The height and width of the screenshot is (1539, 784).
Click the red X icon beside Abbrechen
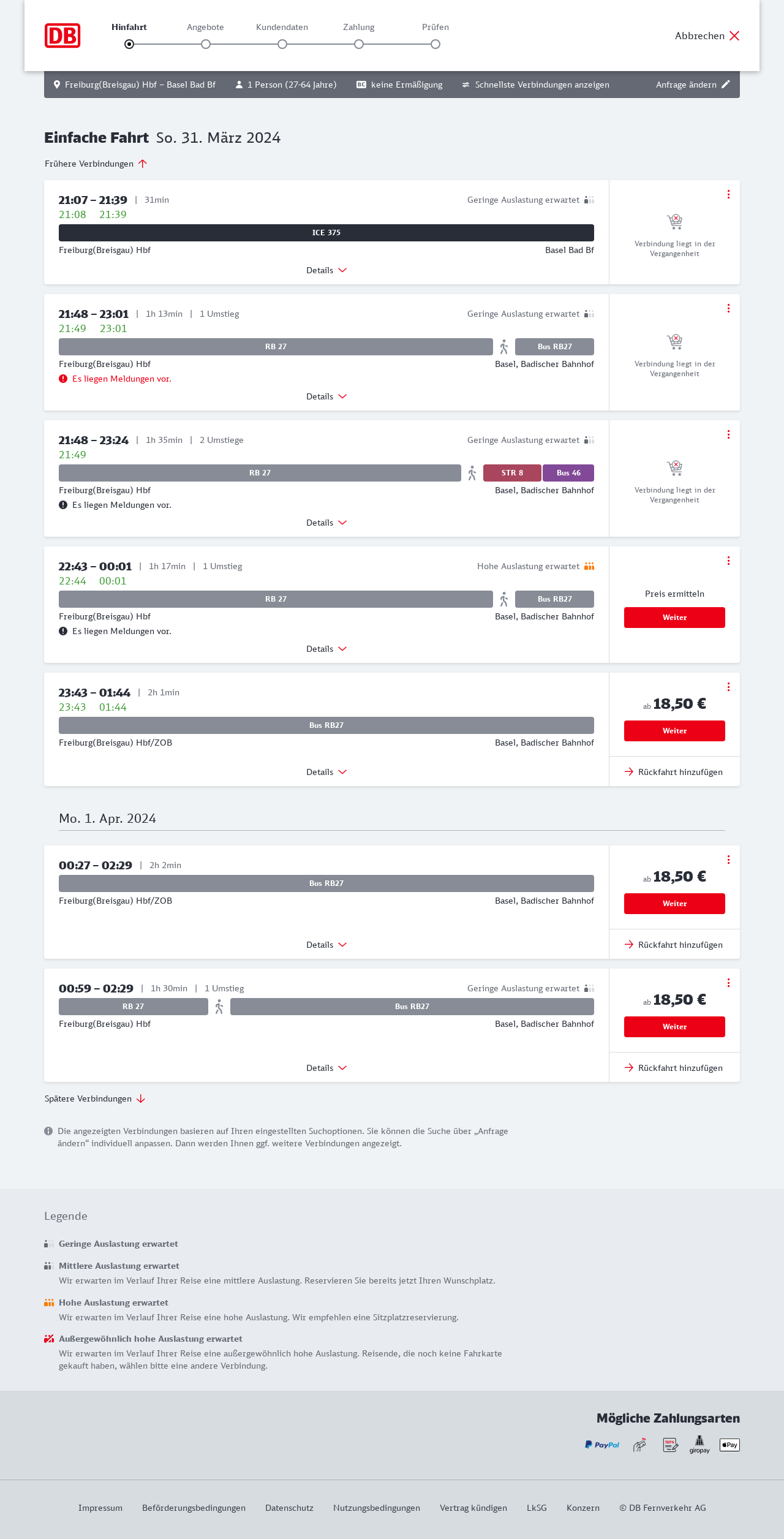coord(734,36)
